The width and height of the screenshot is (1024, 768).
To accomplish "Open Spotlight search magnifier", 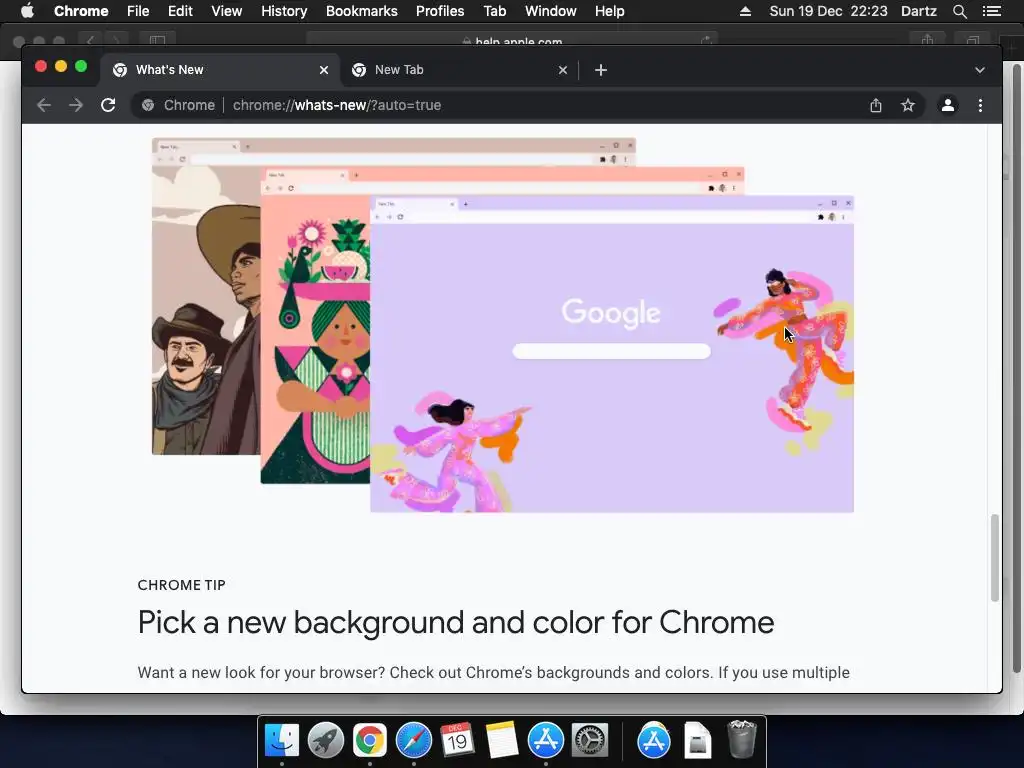I will (x=959, y=11).
